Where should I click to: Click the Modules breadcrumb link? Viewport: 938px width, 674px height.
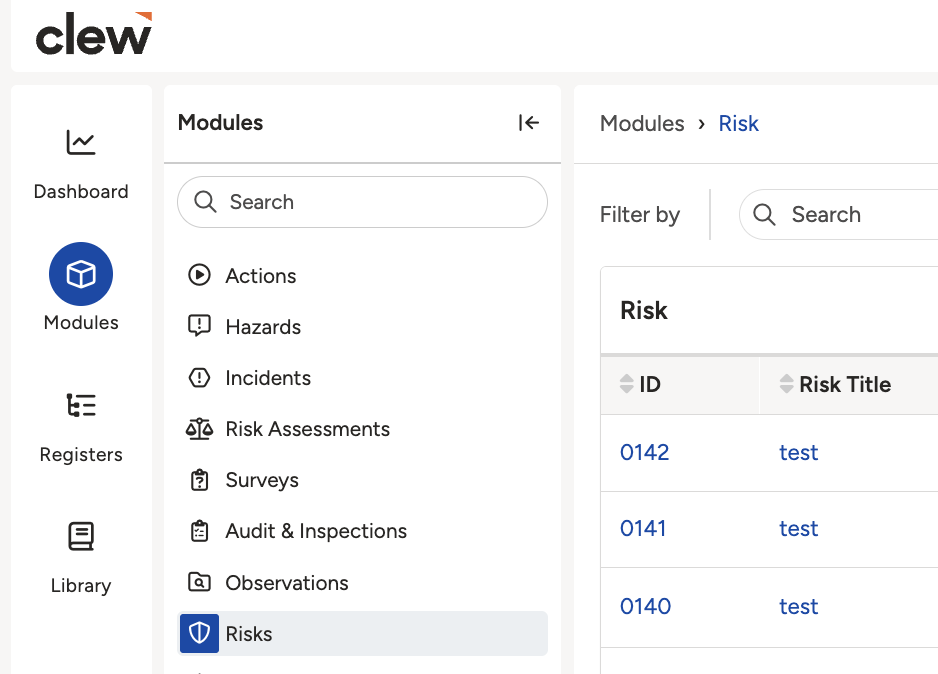click(x=642, y=123)
